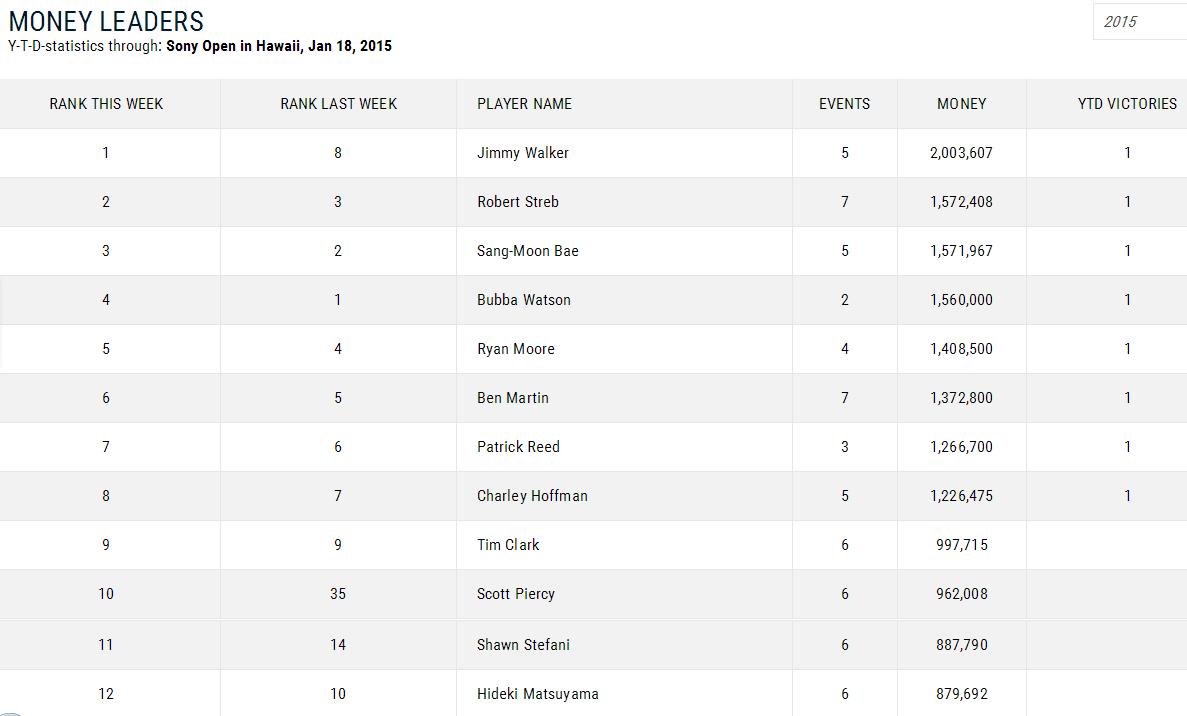Click on Bubba Watson's name

pos(524,300)
